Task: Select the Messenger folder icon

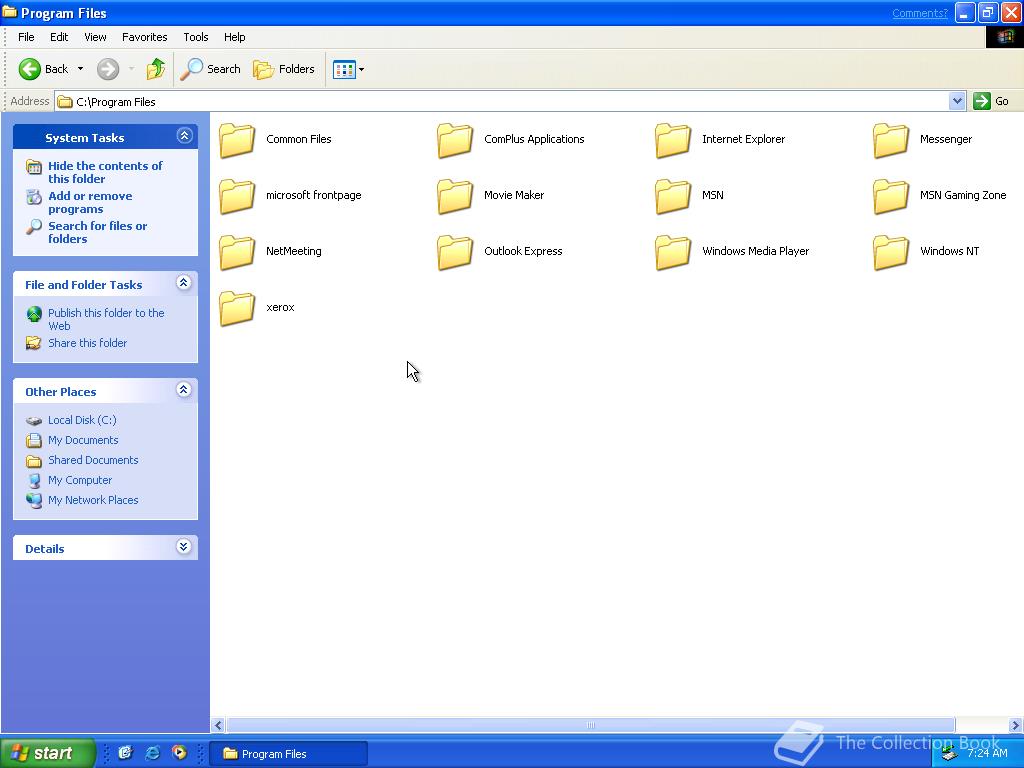Action: pos(891,140)
